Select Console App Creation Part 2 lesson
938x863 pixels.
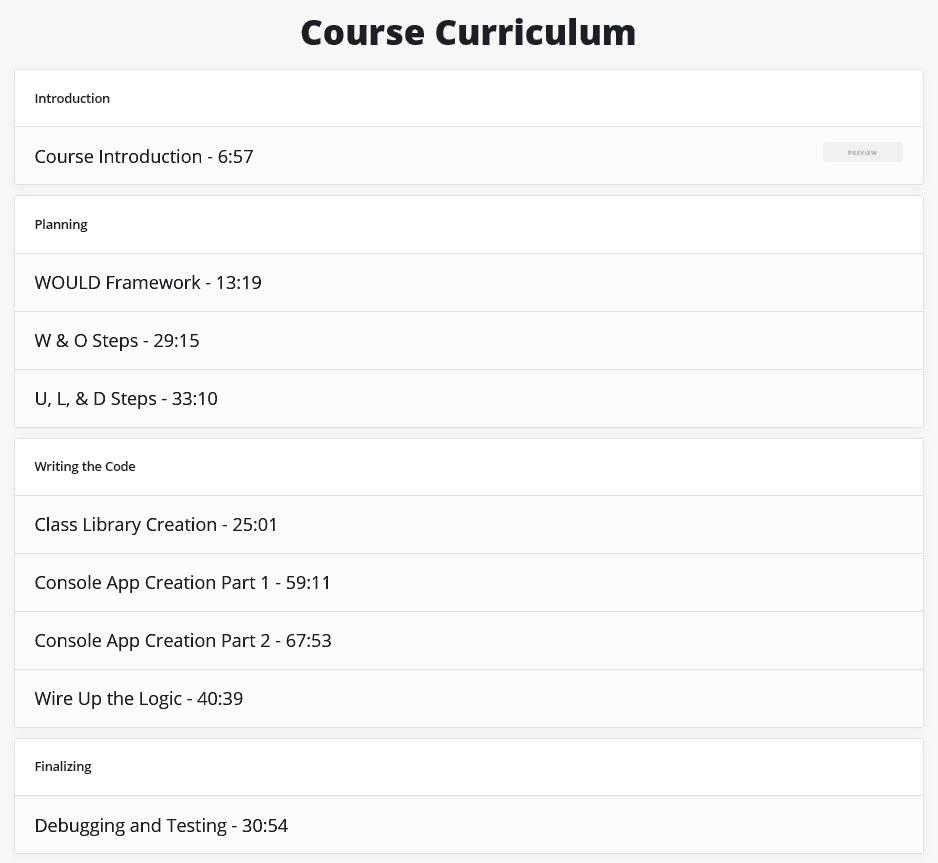pos(469,641)
